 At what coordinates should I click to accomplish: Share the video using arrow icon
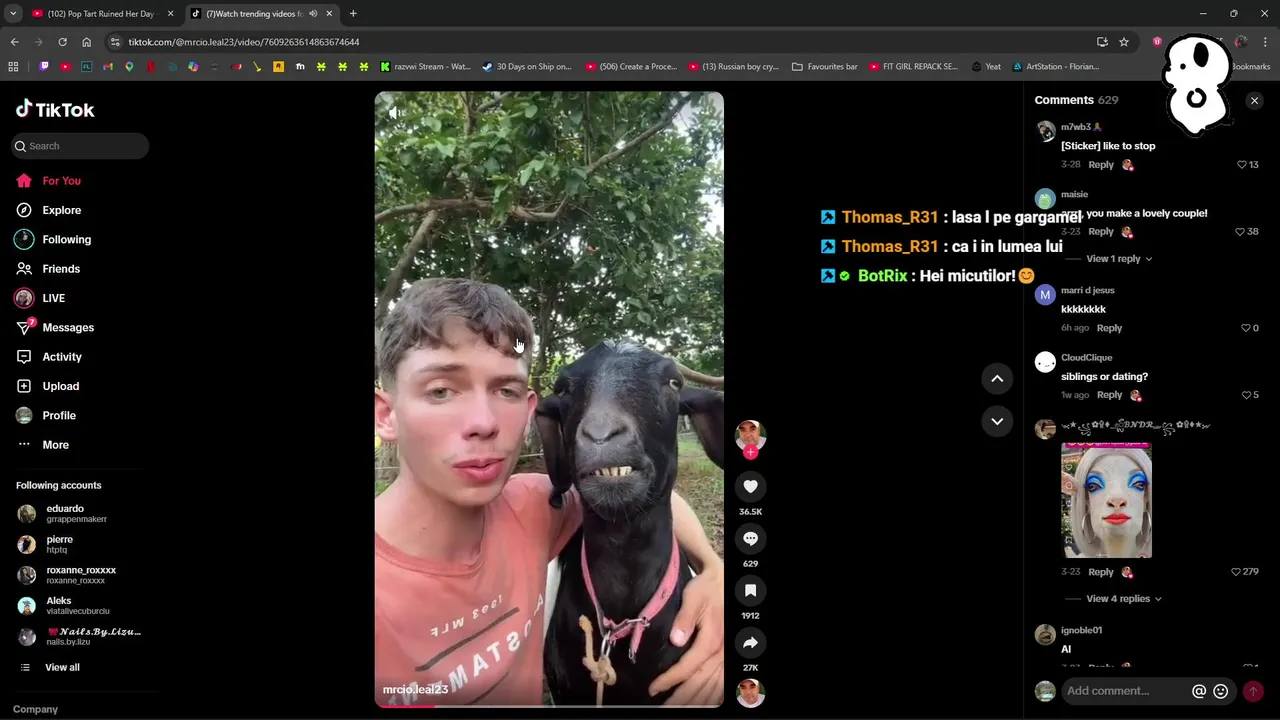750,642
